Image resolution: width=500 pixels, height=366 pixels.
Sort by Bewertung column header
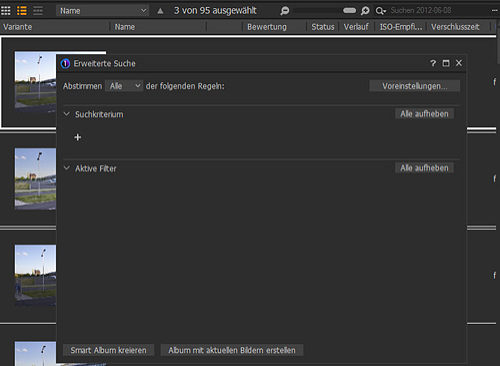[267, 27]
